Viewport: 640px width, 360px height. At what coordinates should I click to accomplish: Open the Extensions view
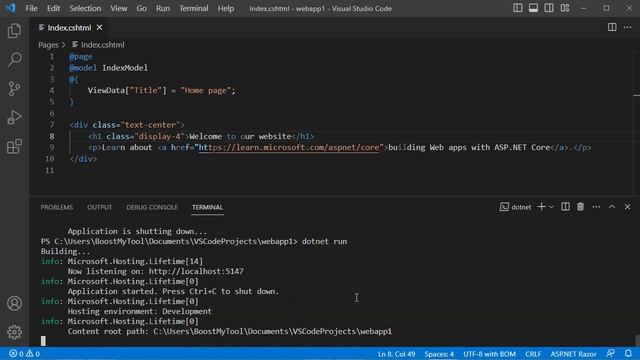[14, 147]
